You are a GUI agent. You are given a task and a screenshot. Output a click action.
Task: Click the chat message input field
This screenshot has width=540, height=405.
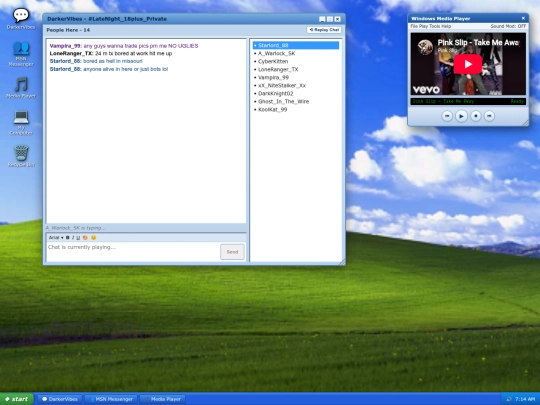pos(133,252)
